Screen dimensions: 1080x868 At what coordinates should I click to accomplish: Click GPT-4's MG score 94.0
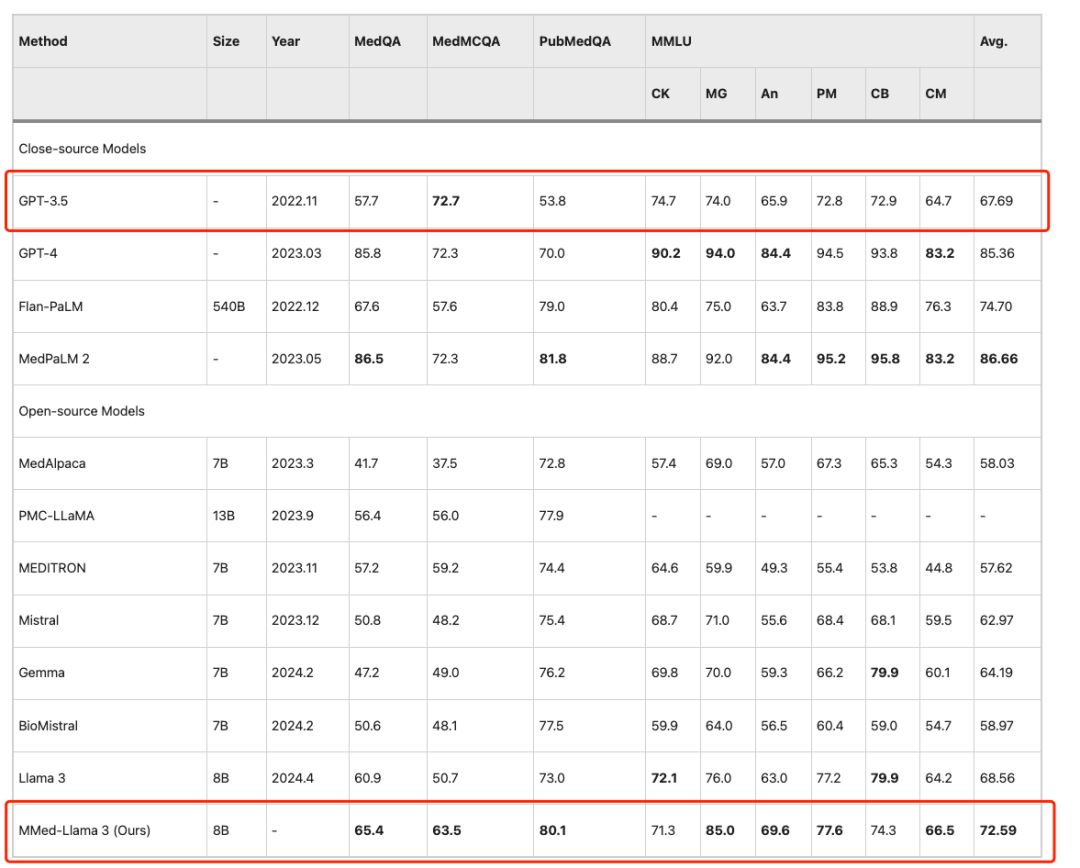[x=720, y=254]
